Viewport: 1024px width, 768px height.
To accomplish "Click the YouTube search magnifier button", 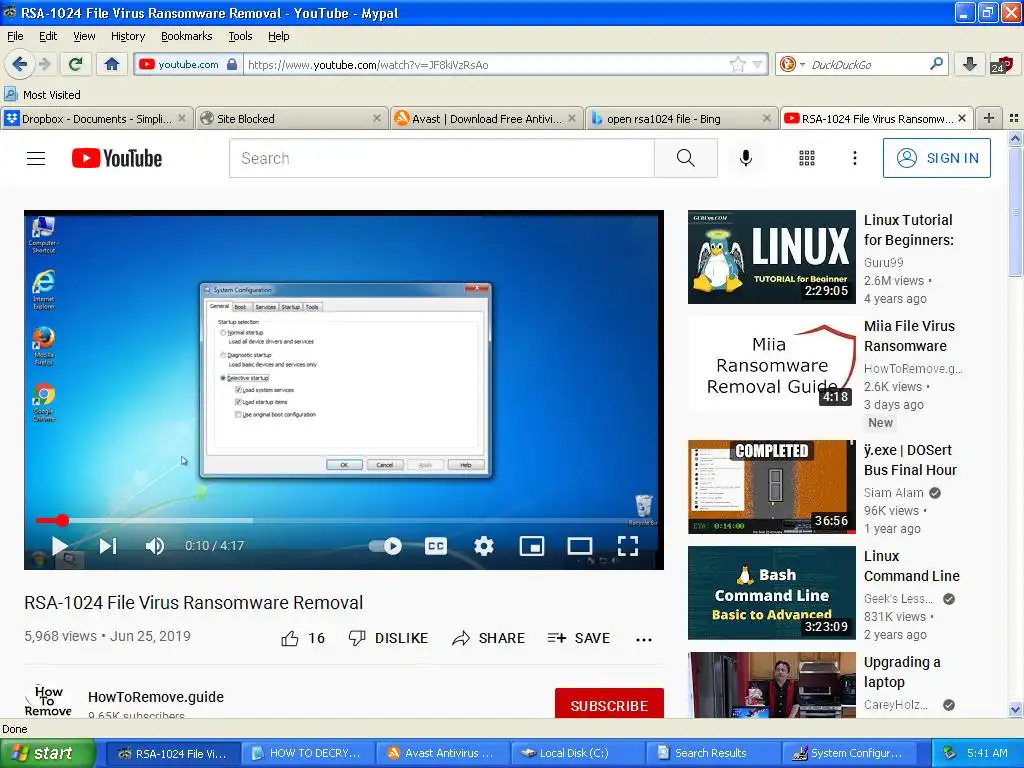I will click(x=686, y=158).
